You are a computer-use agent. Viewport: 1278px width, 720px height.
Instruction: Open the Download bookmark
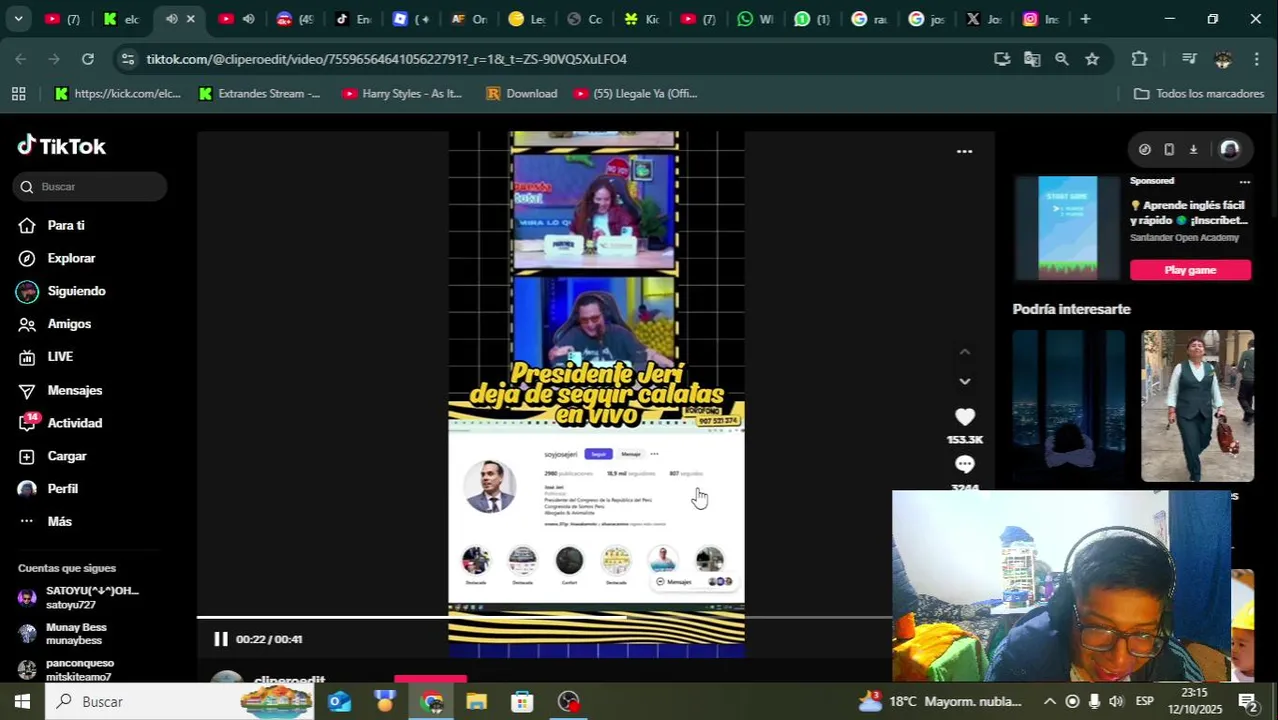point(521,93)
